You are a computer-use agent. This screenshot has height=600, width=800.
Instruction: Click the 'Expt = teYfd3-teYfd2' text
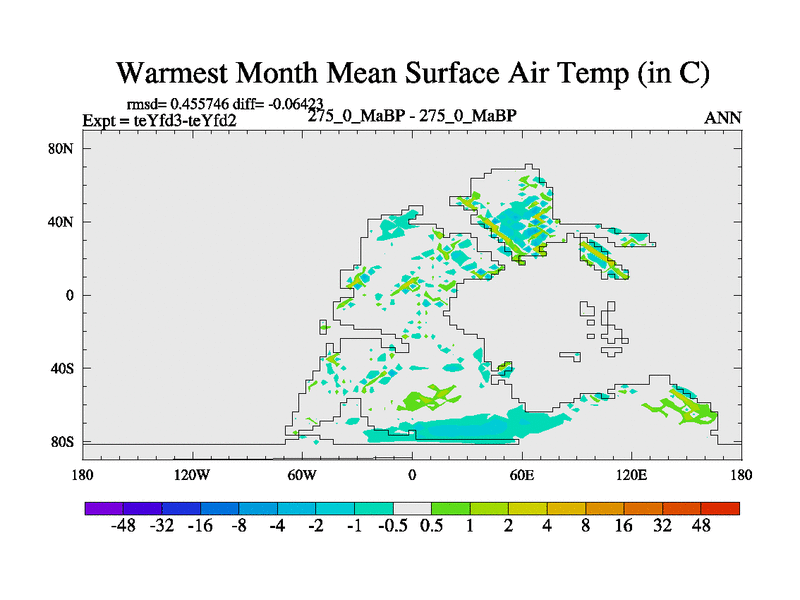point(159,121)
